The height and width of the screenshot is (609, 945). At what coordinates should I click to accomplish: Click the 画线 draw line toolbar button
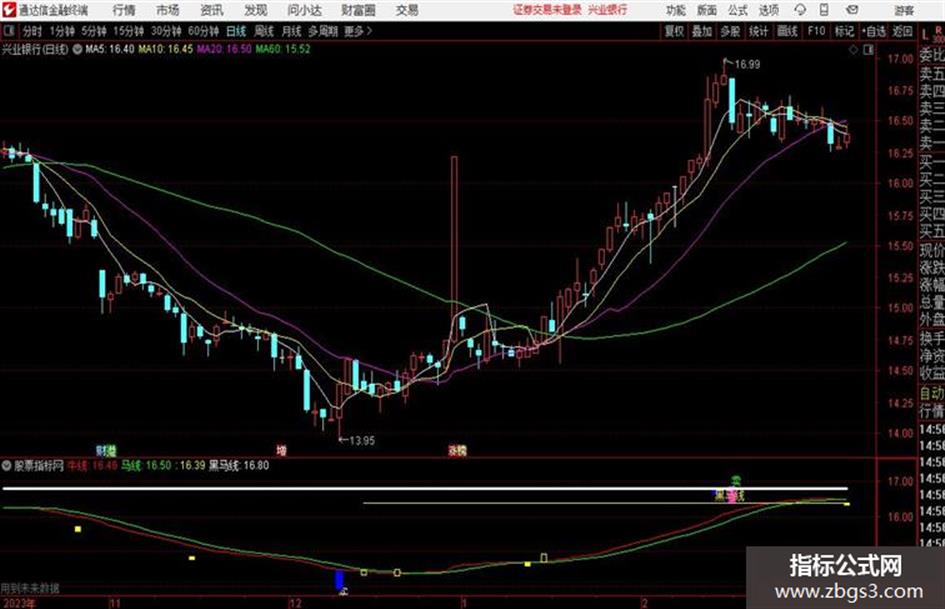pyautogui.click(x=787, y=31)
